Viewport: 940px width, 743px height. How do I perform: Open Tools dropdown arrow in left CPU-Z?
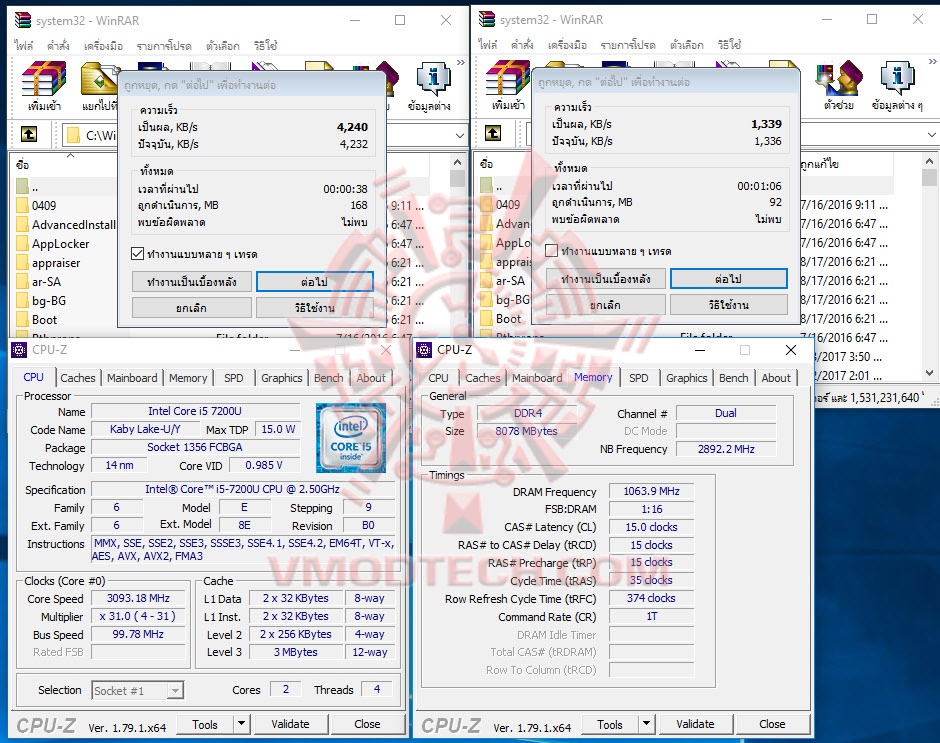pos(241,724)
